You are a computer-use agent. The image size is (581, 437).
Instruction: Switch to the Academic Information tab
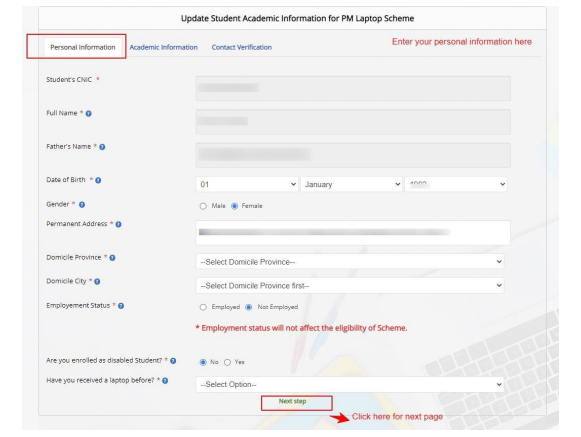tap(163, 47)
